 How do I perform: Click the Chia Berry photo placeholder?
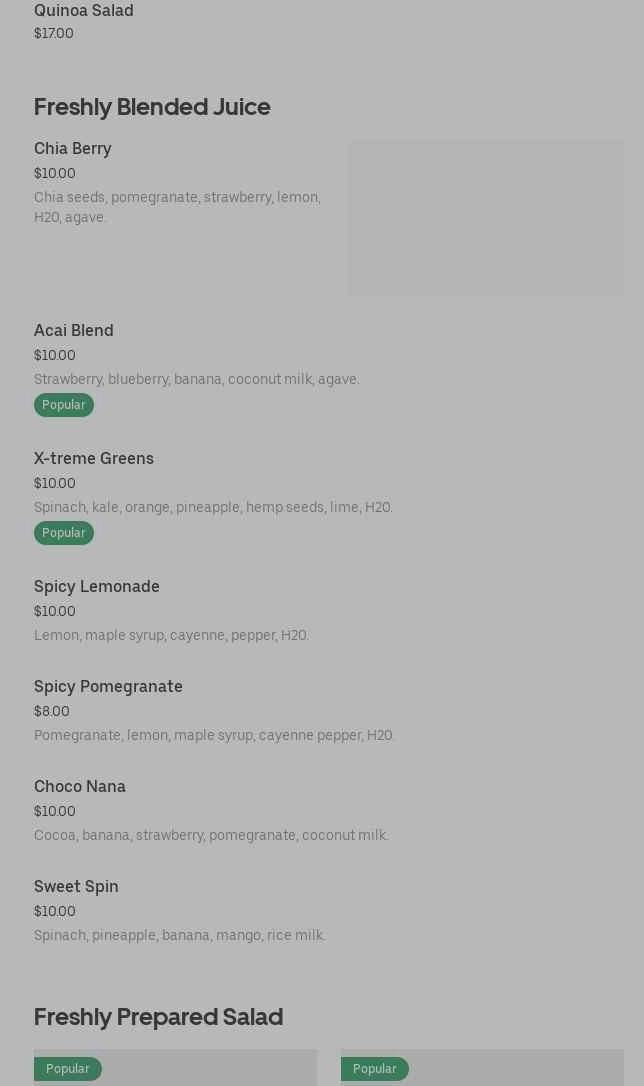pos(485,218)
